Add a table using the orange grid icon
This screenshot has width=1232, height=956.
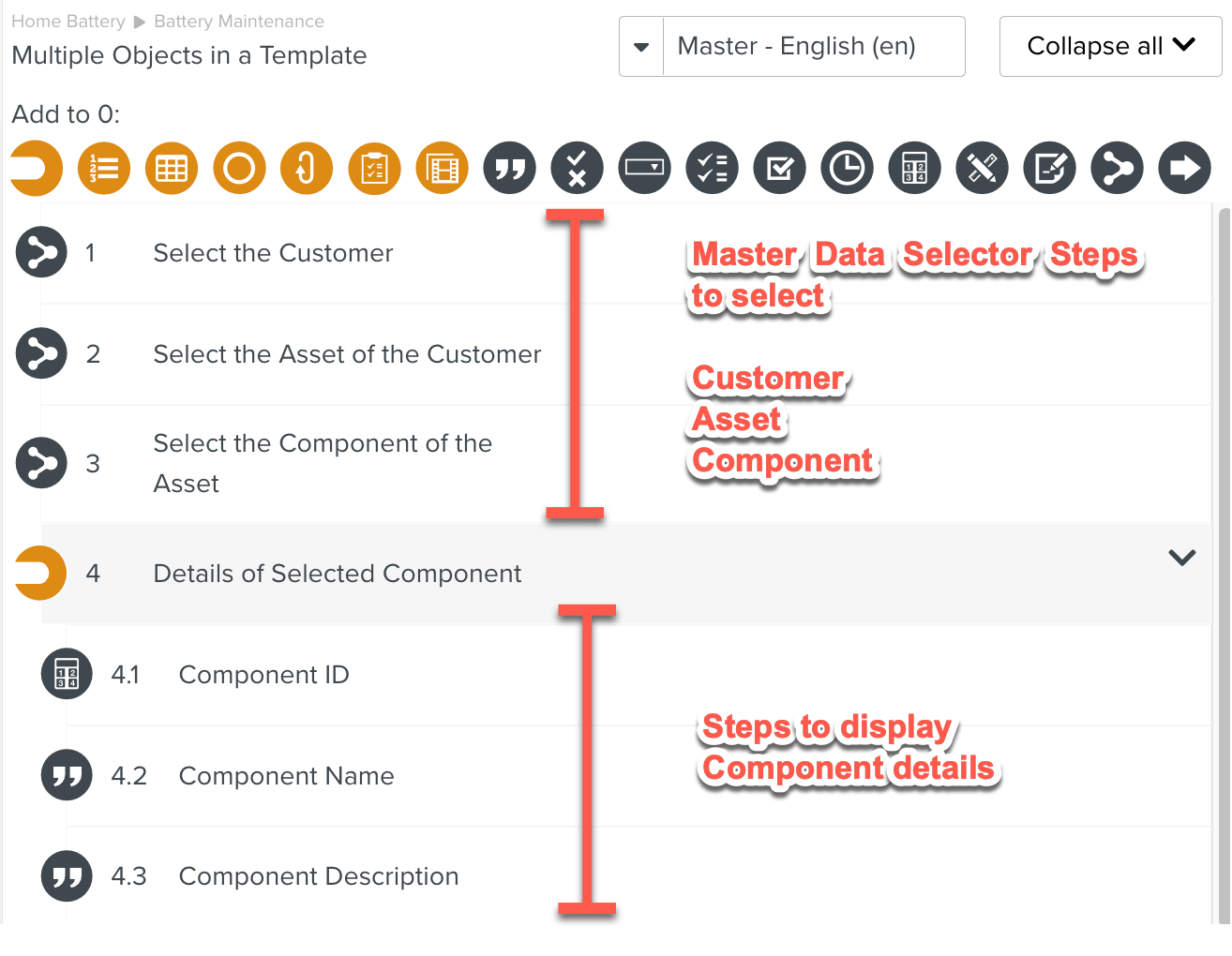point(172,169)
